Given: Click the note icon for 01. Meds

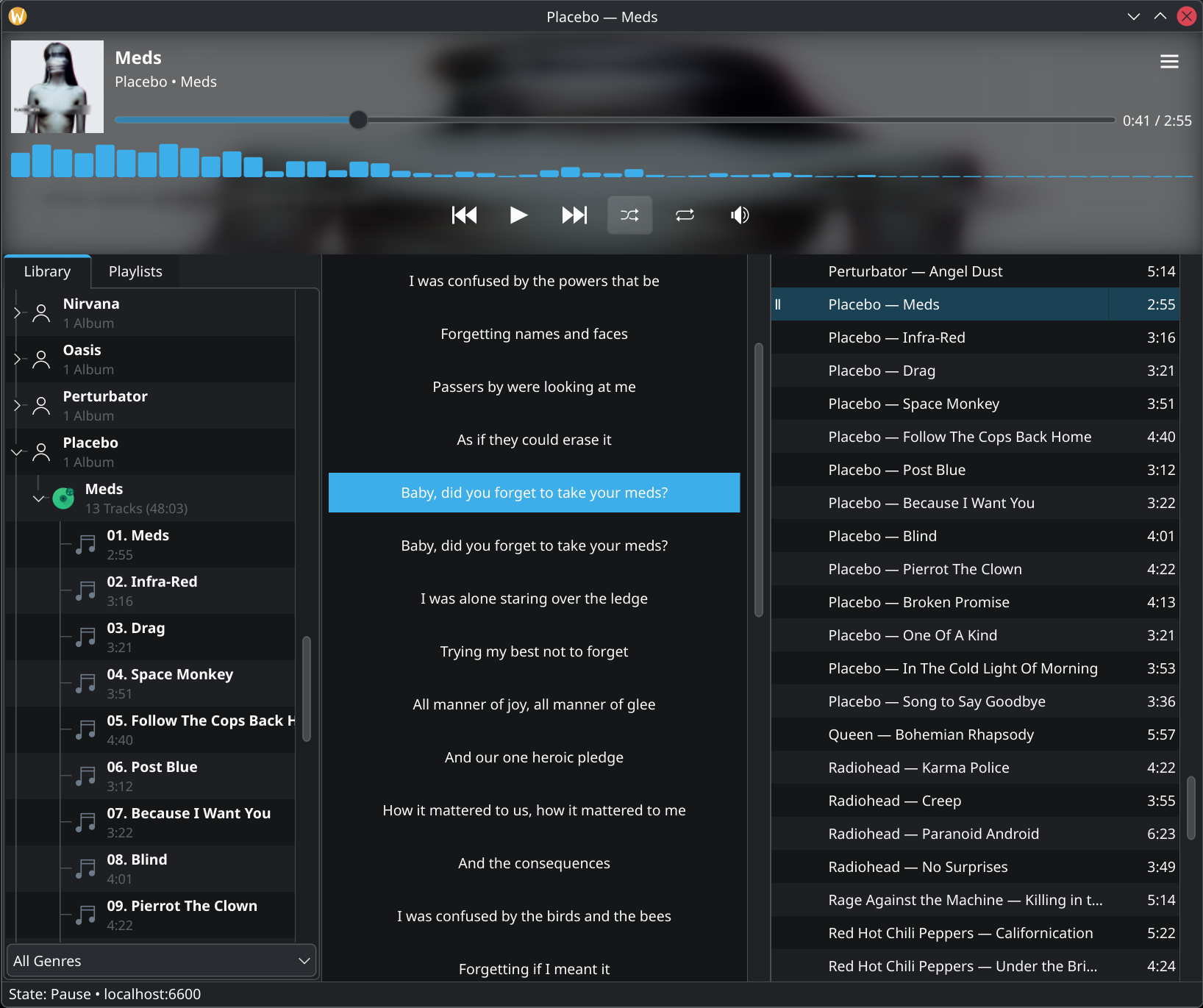Looking at the screenshot, I should (86, 545).
